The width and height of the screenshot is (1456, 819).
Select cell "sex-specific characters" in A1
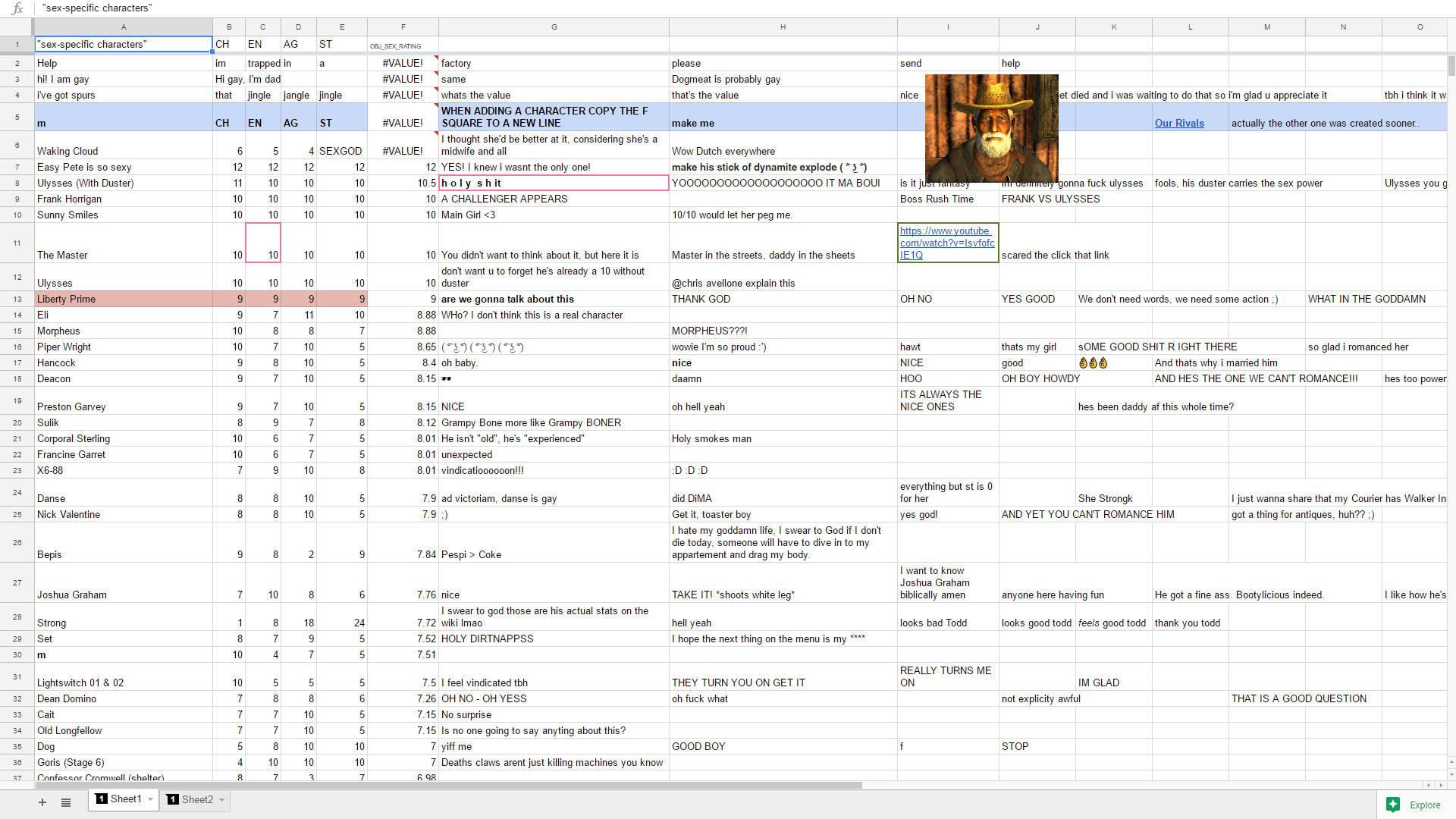tap(124, 45)
